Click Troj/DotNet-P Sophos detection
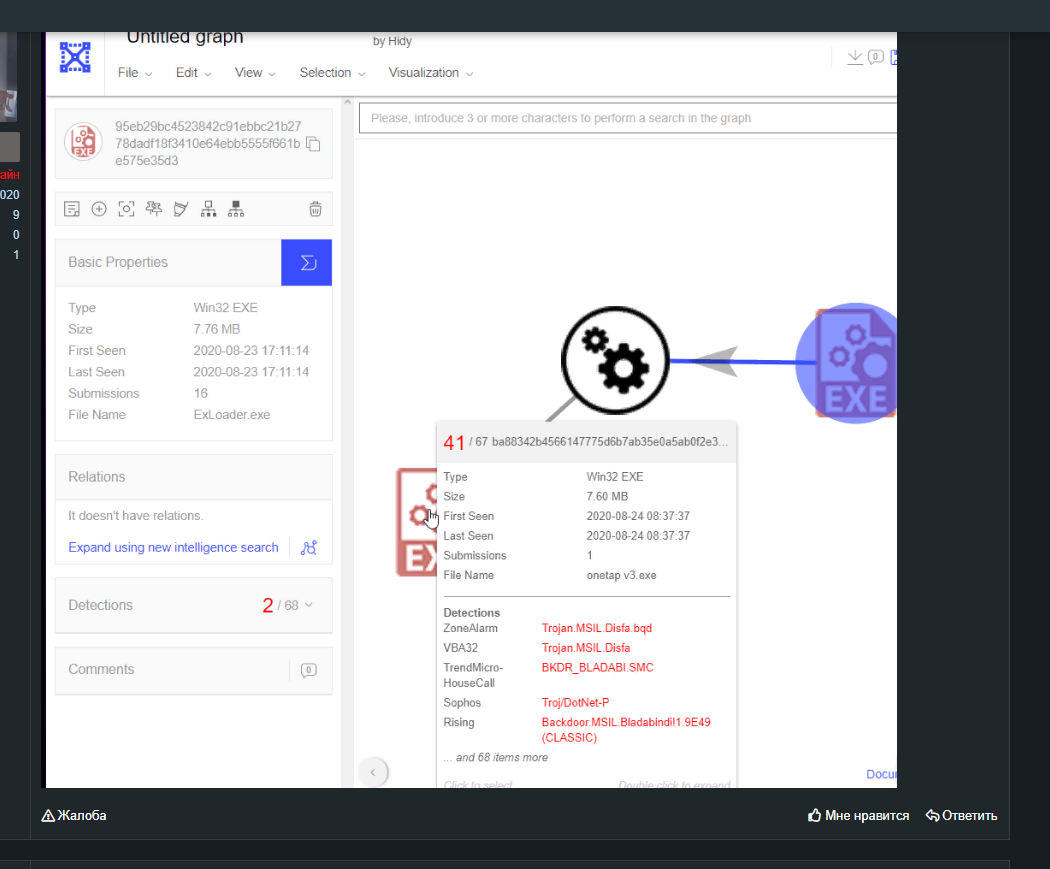This screenshot has height=869, width=1050. pyautogui.click(x=575, y=702)
